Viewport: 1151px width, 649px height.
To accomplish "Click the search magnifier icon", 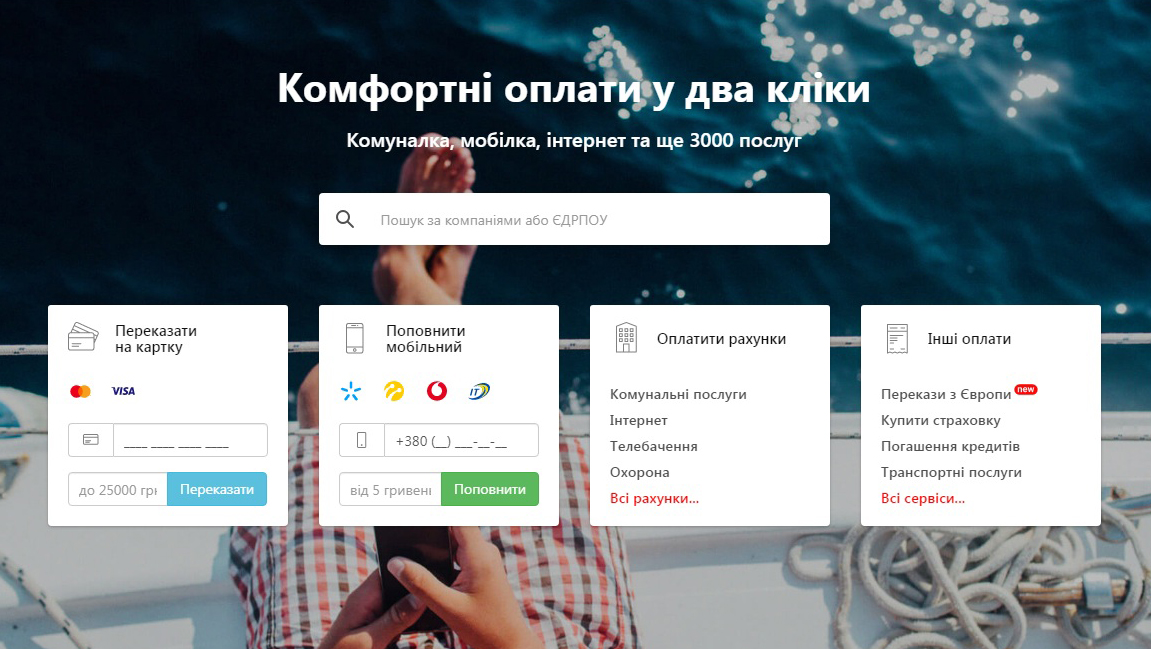I will (344, 219).
